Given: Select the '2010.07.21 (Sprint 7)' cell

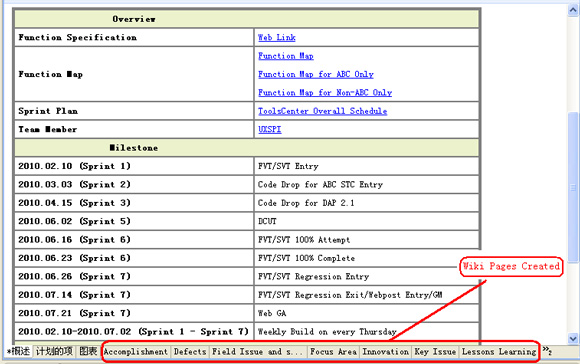Looking at the screenshot, I should [134, 313].
